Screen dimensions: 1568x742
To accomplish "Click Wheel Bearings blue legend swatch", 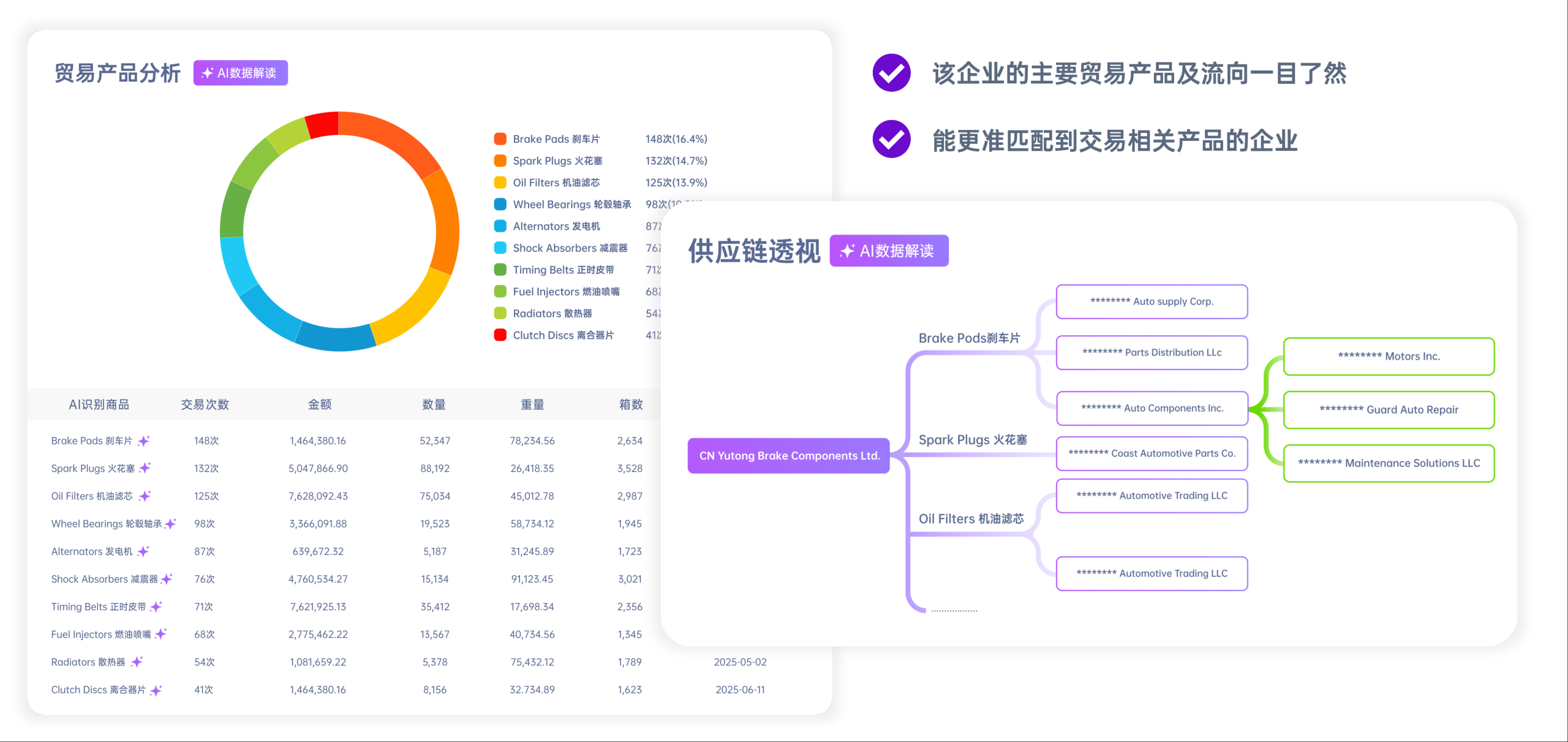I will 500,204.
